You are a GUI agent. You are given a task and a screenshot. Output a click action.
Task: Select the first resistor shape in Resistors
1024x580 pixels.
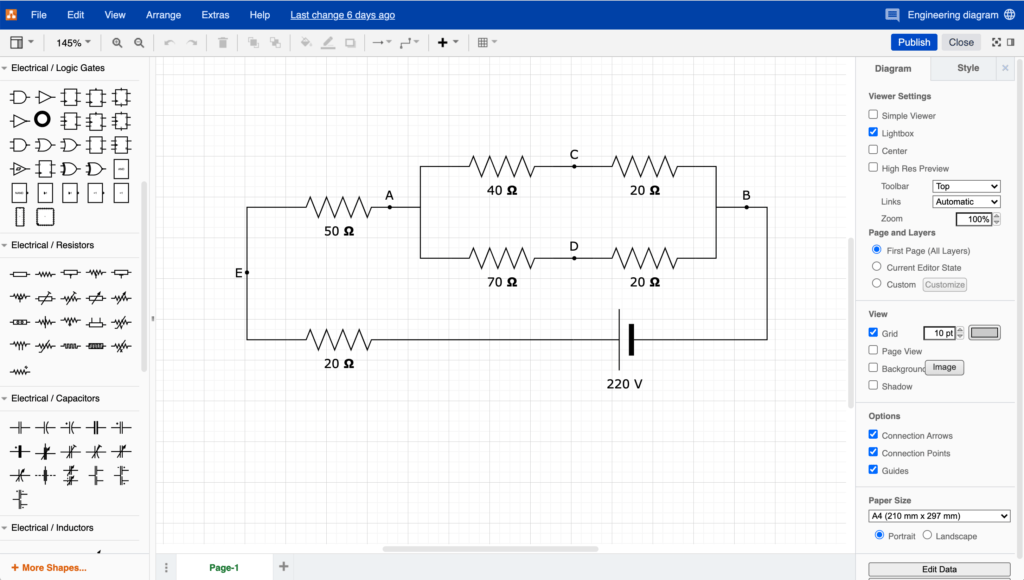pos(20,274)
